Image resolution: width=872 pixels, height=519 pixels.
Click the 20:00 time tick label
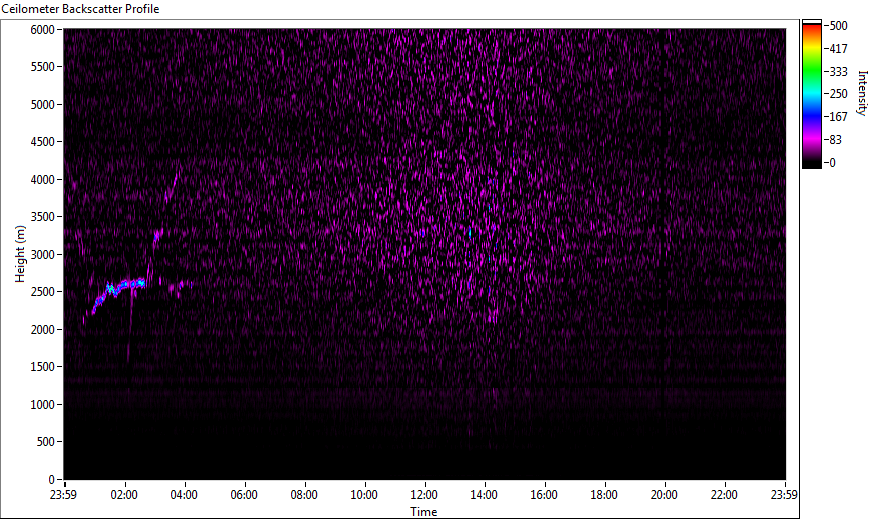click(x=665, y=495)
